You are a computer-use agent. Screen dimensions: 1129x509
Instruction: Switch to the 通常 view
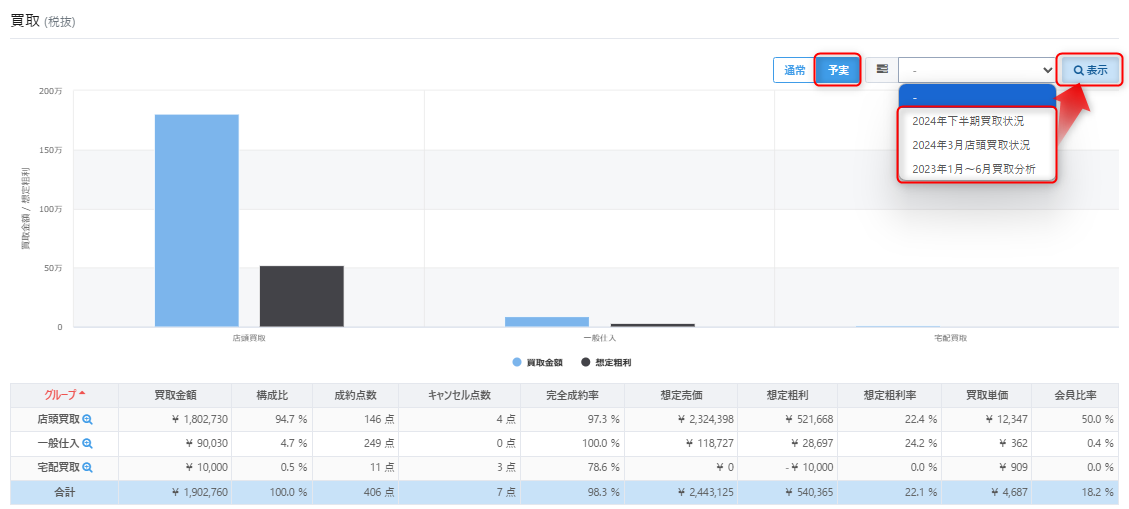(794, 70)
